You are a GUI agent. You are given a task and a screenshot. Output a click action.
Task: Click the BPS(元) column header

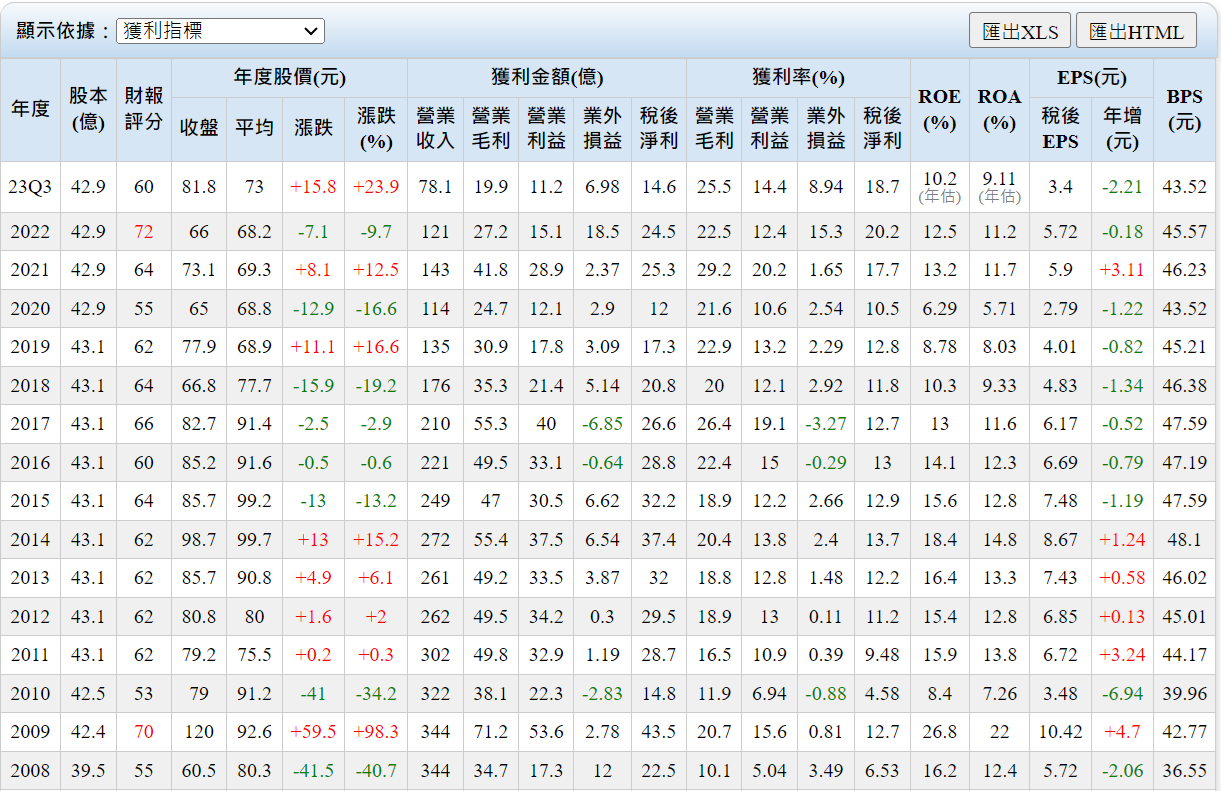click(1184, 109)
